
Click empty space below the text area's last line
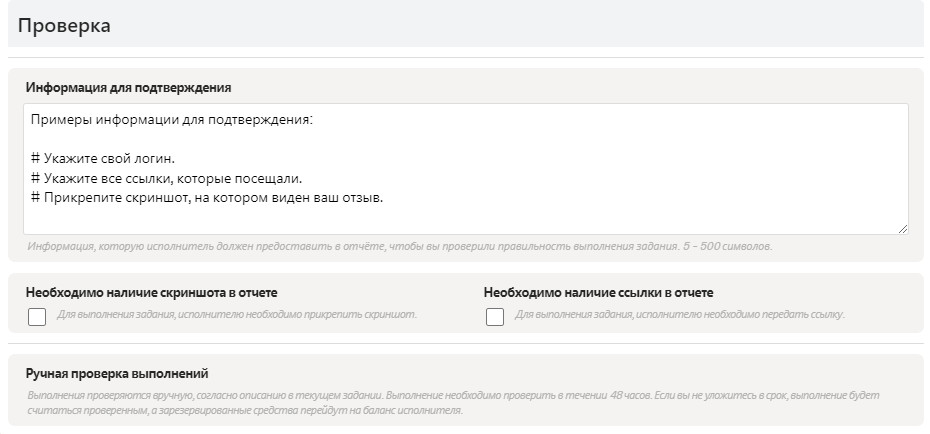[400, 219]
